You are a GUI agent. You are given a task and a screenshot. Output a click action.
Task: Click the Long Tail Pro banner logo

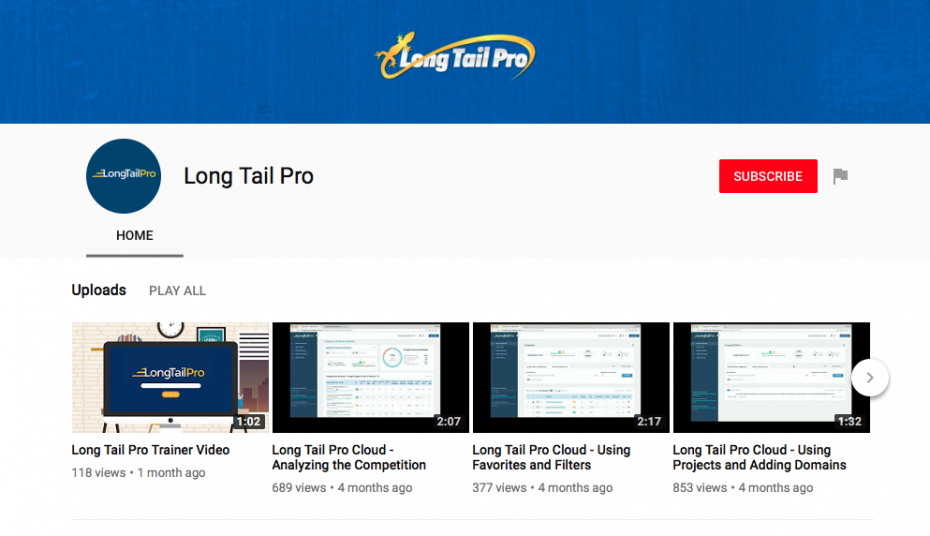click(x=454, y=57)
